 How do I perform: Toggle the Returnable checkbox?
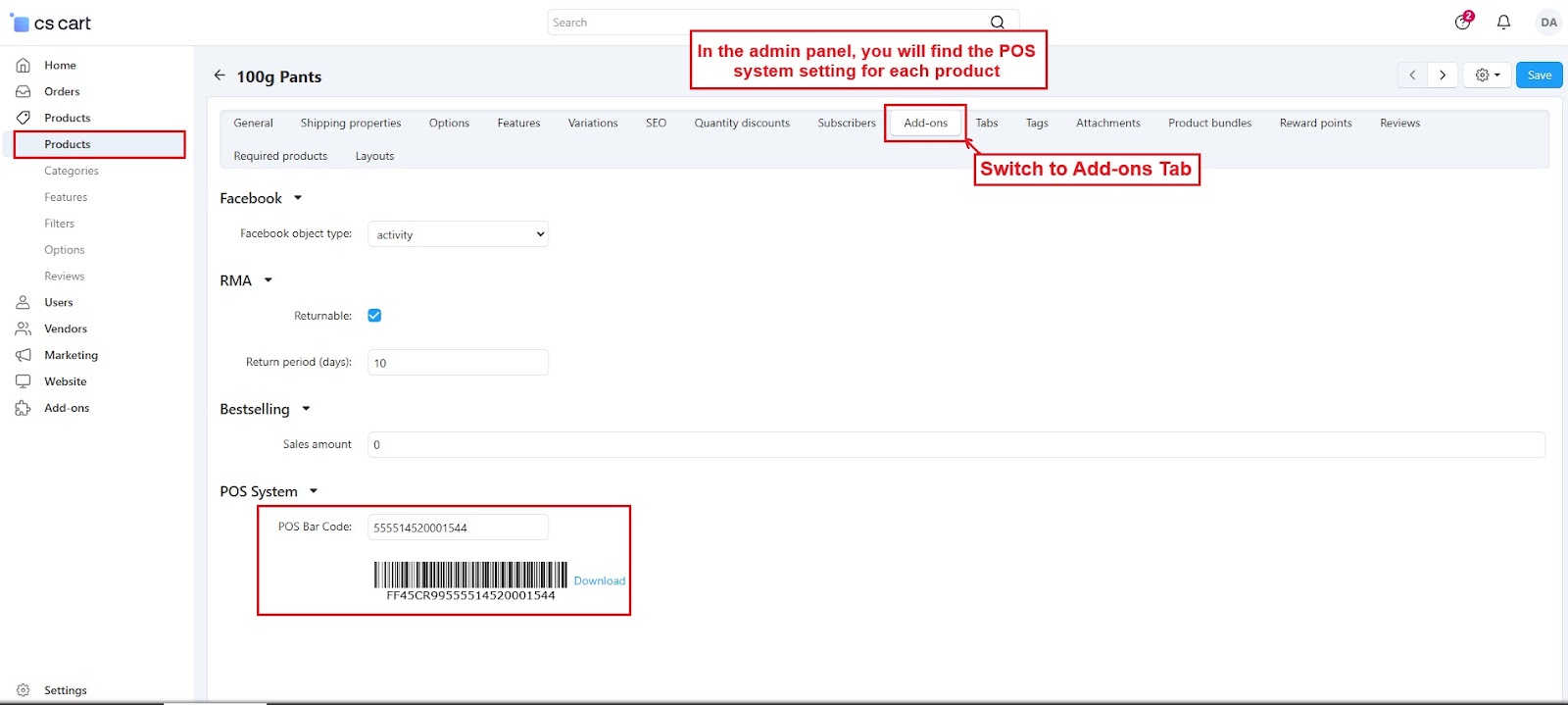[374, 316]
